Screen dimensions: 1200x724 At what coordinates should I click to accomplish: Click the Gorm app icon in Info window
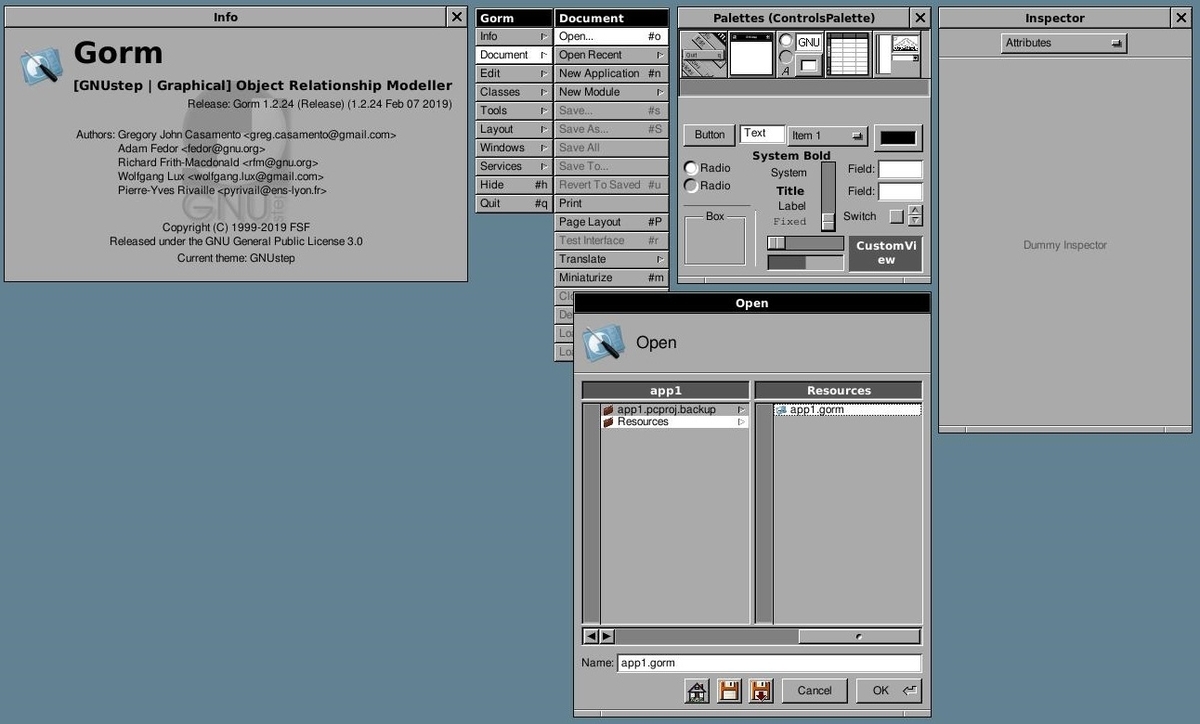(x=41, y=65)
